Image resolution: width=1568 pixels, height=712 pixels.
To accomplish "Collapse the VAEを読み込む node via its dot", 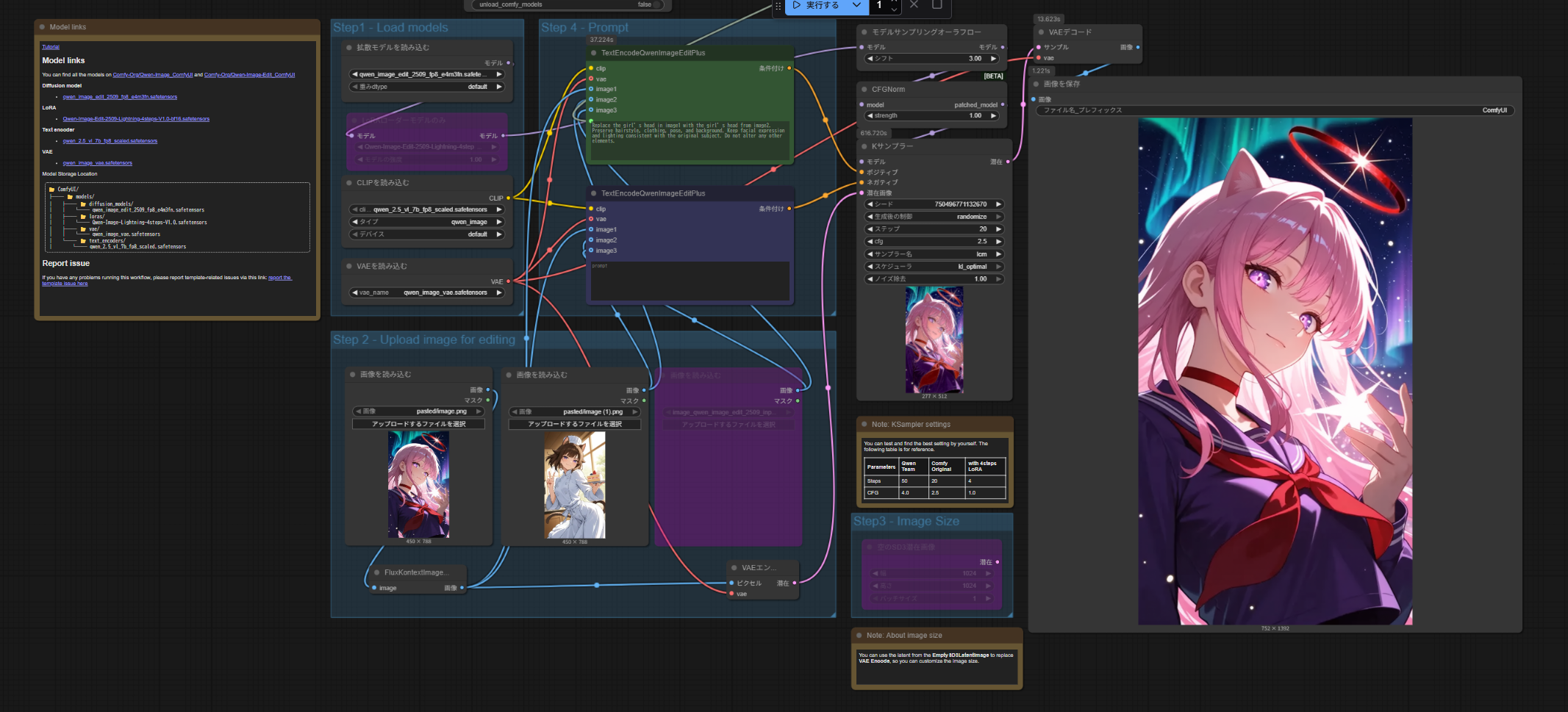I will click(x=349, y=267).
